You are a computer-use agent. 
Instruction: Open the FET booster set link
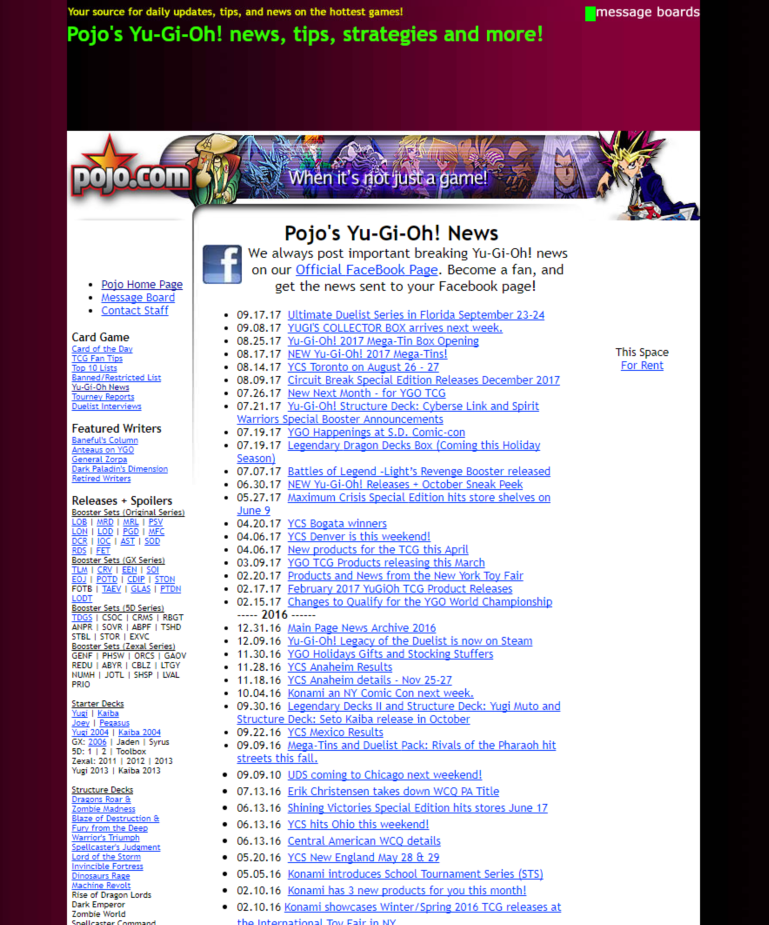coord(103,550)
